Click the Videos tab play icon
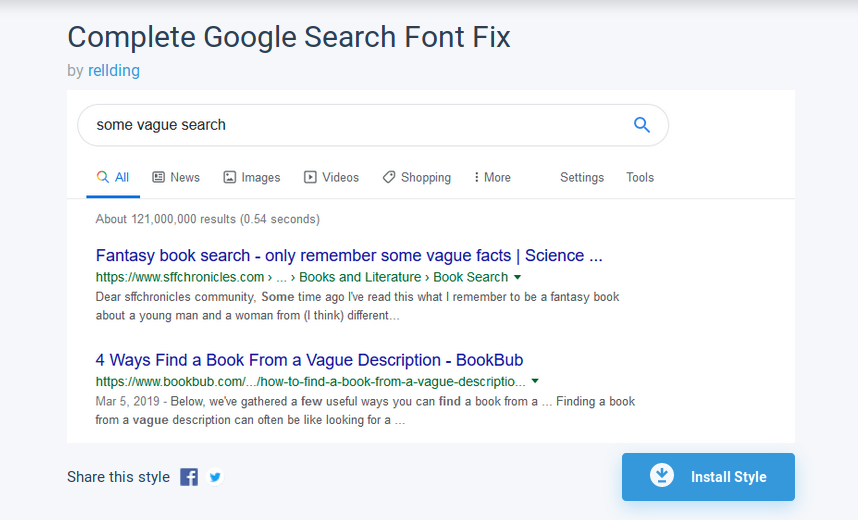Image resolution: width=858 pixels, height=520 pixels. click(310, 177)
